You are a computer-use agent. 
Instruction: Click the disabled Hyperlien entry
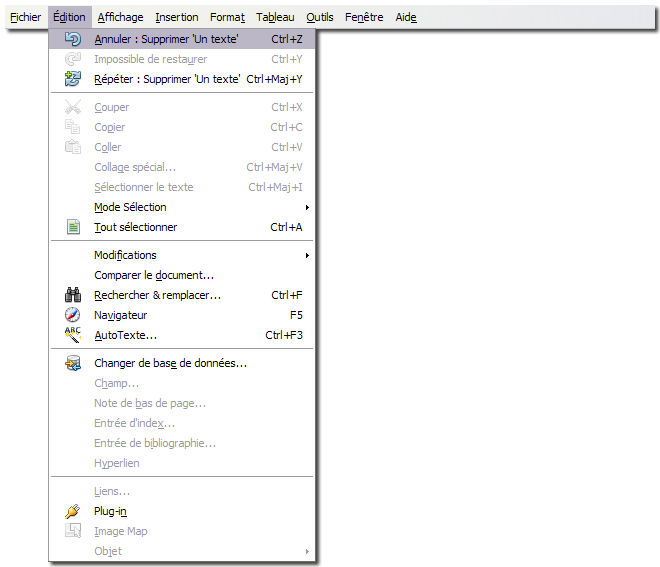(x=182, y=463)
